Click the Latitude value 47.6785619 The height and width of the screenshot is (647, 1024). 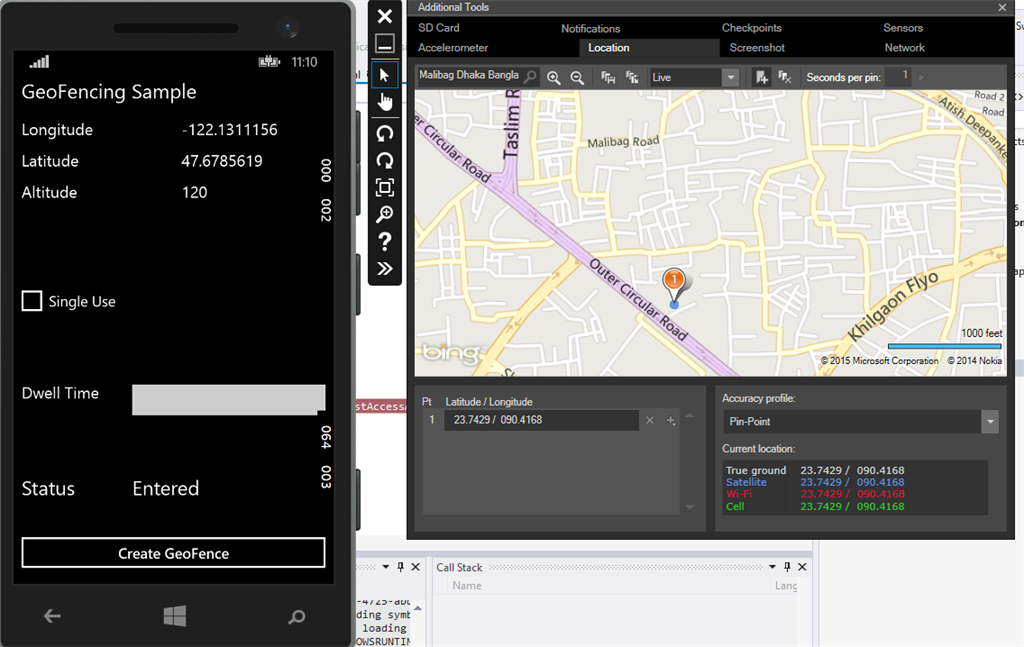pos(222,161)
